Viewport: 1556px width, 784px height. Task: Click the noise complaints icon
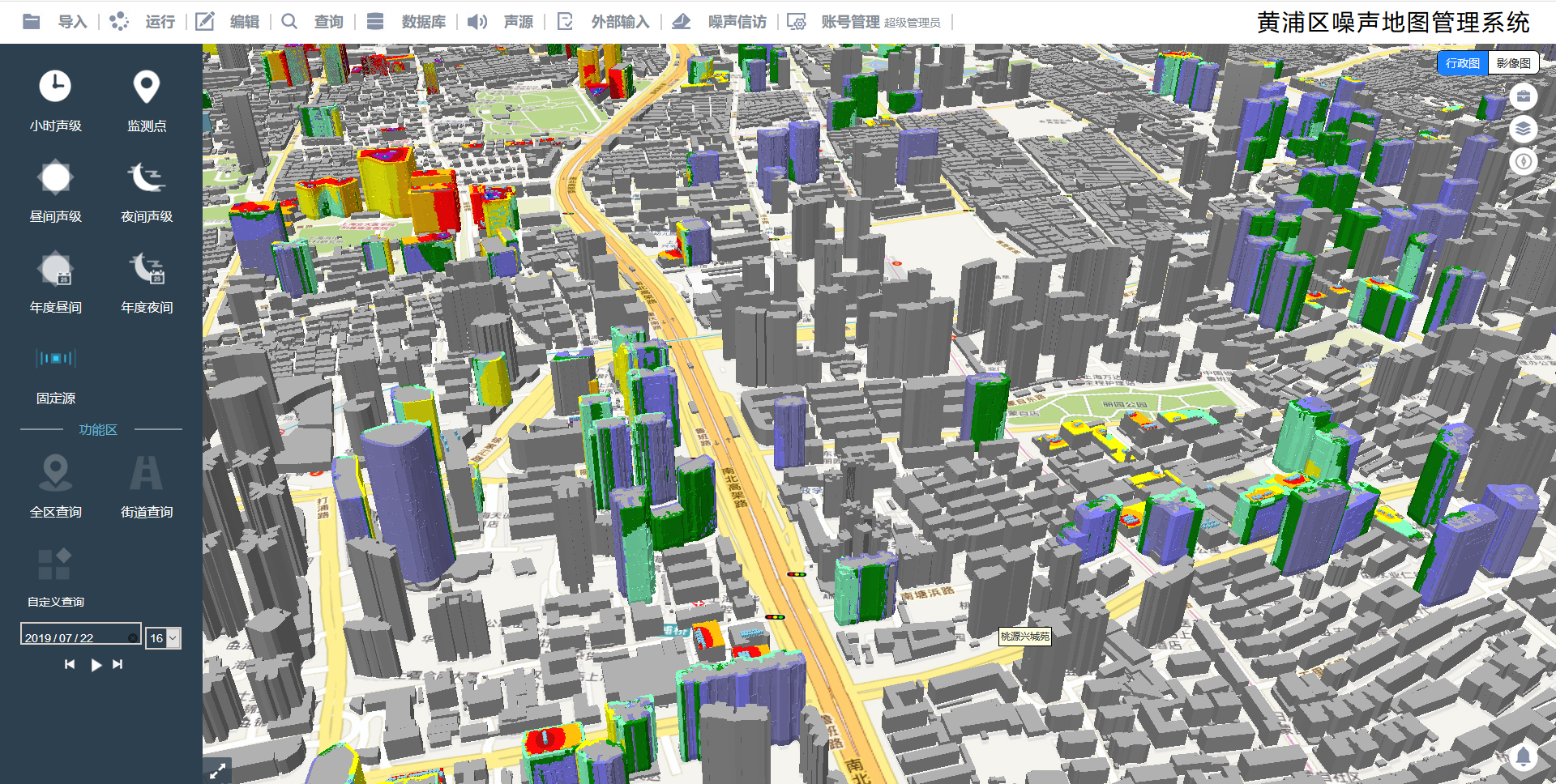tap(682, 22)
